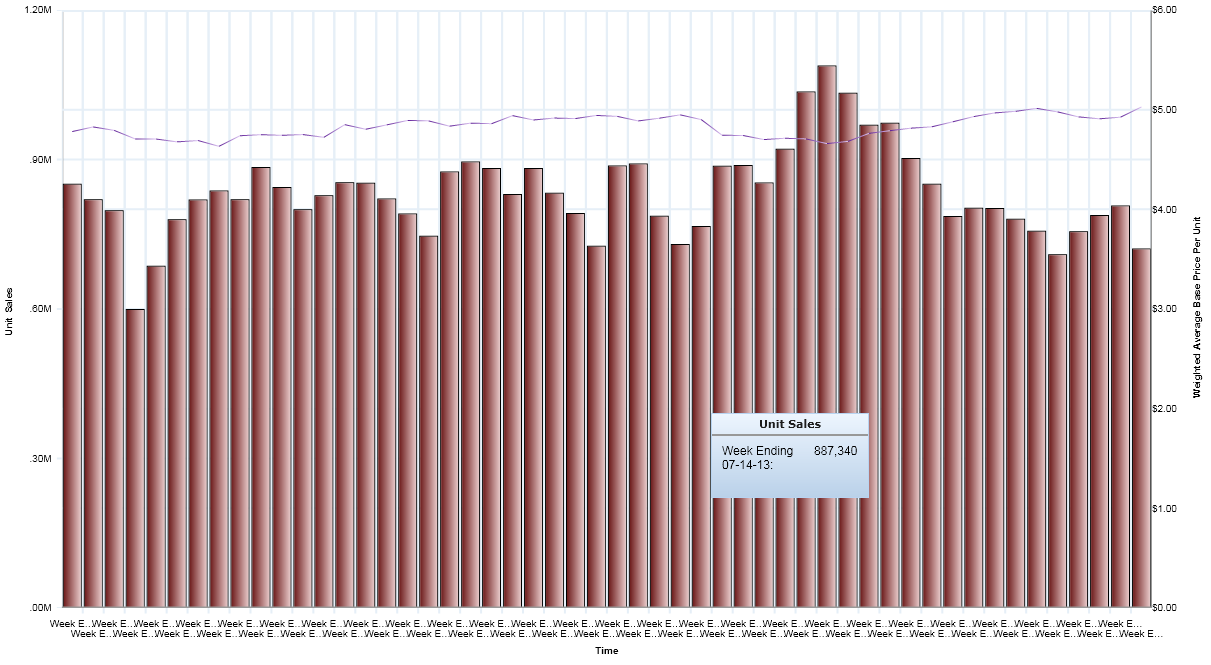Click the $5.00 right axis label
The height and width of the screenshot is (665, 1211).
[x=1166, y=110]
